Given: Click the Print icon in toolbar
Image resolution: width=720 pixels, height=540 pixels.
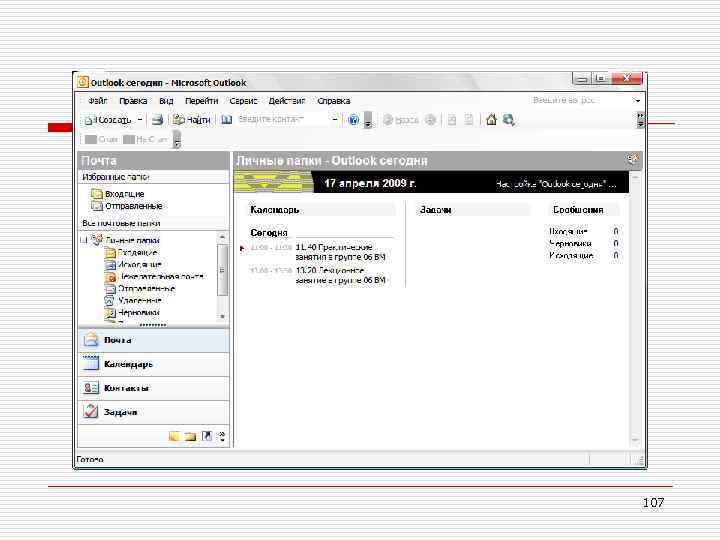Looking at the screenshot, I should point(157,120).
